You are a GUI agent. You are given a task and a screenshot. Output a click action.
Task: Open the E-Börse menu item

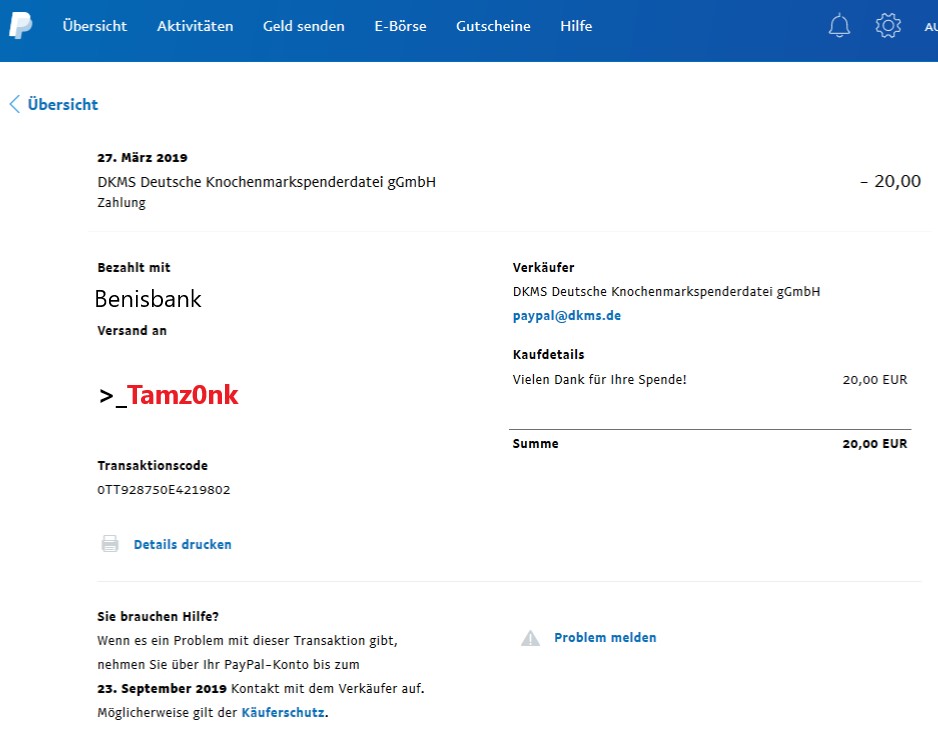pos(400,26)
